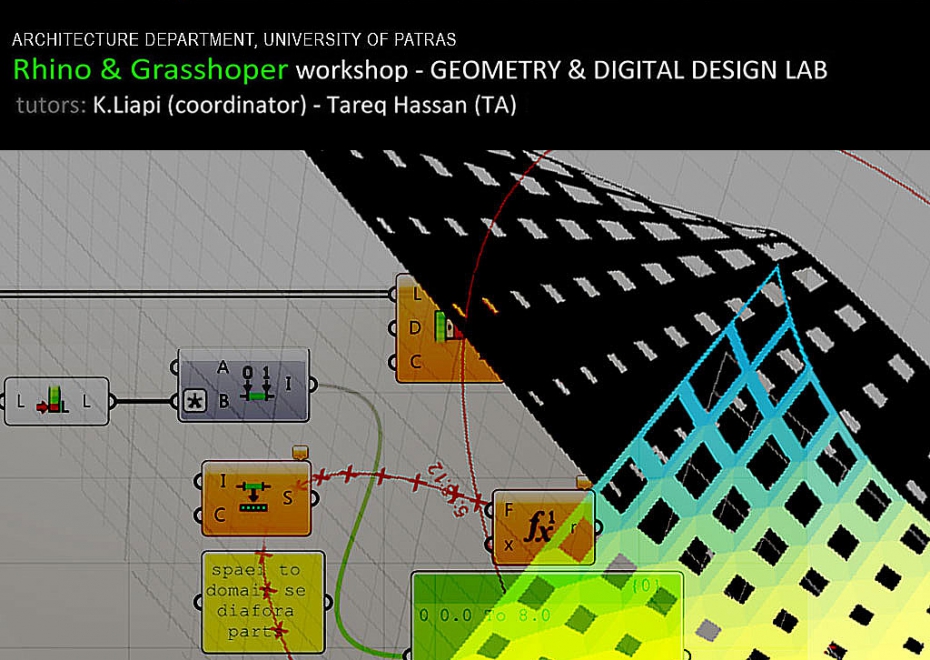Click input D on the orange L-D-C component
The image size is (930, 660).
click(x=415, y=328)
